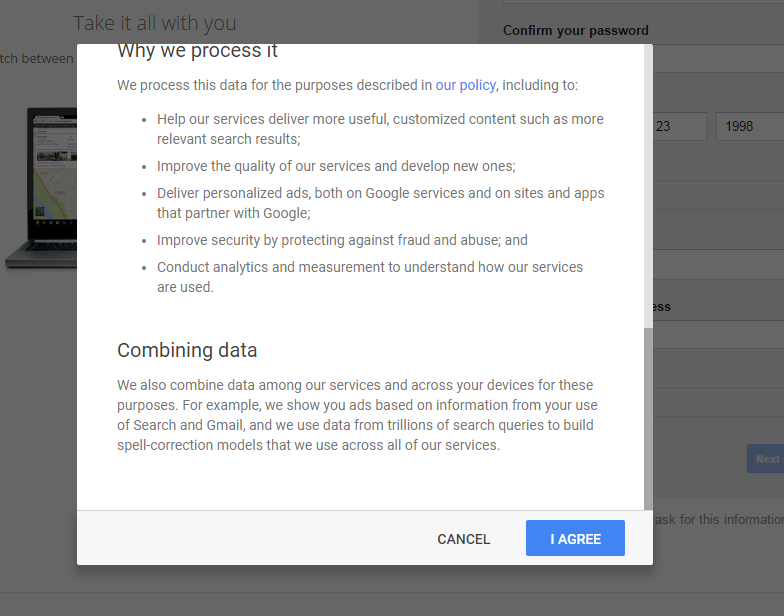Open the "our policy" link
Viewport: 784px width, 616px height.
(x=465, y=85)
